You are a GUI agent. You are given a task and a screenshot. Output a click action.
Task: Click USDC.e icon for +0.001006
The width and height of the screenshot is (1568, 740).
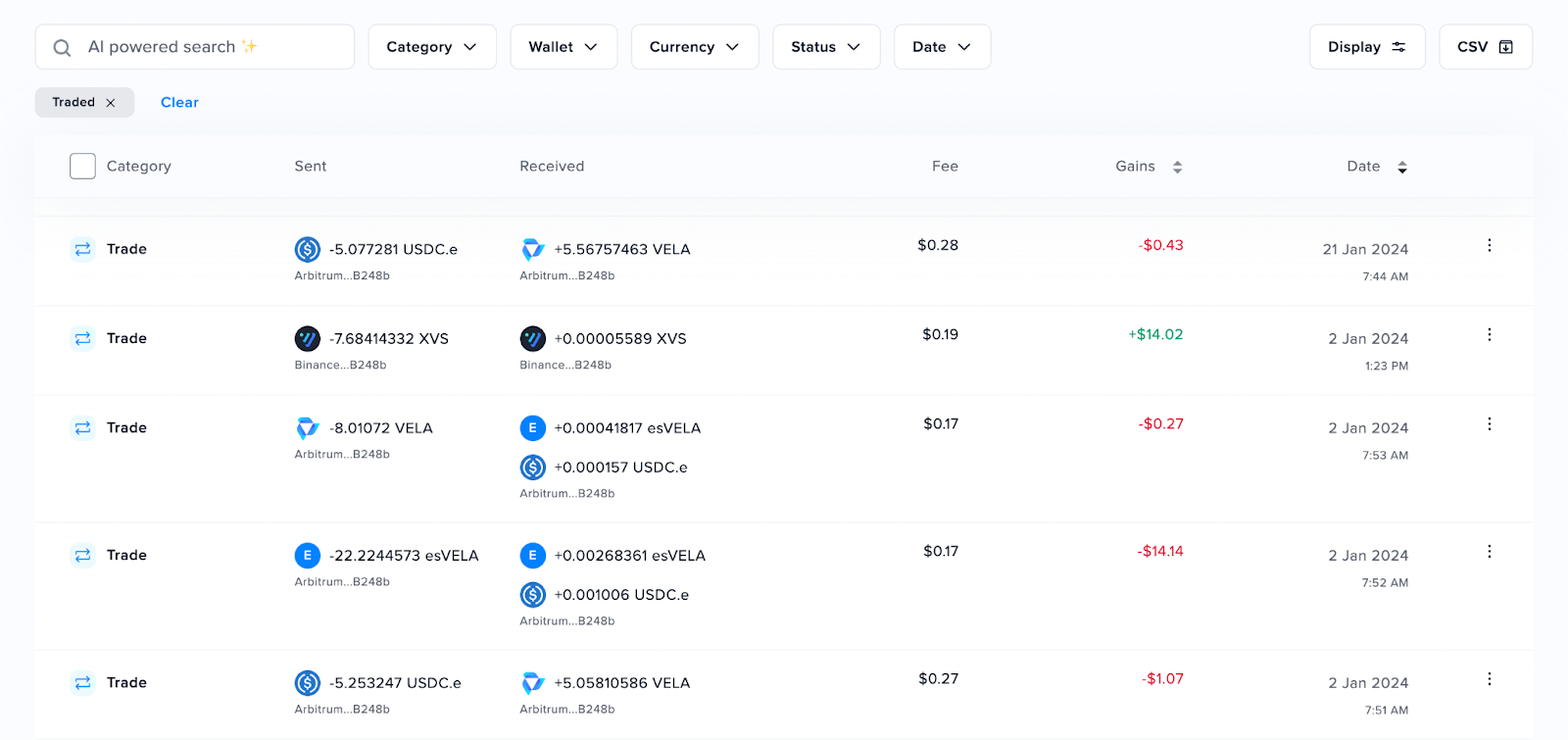click(x=533, y=594)
